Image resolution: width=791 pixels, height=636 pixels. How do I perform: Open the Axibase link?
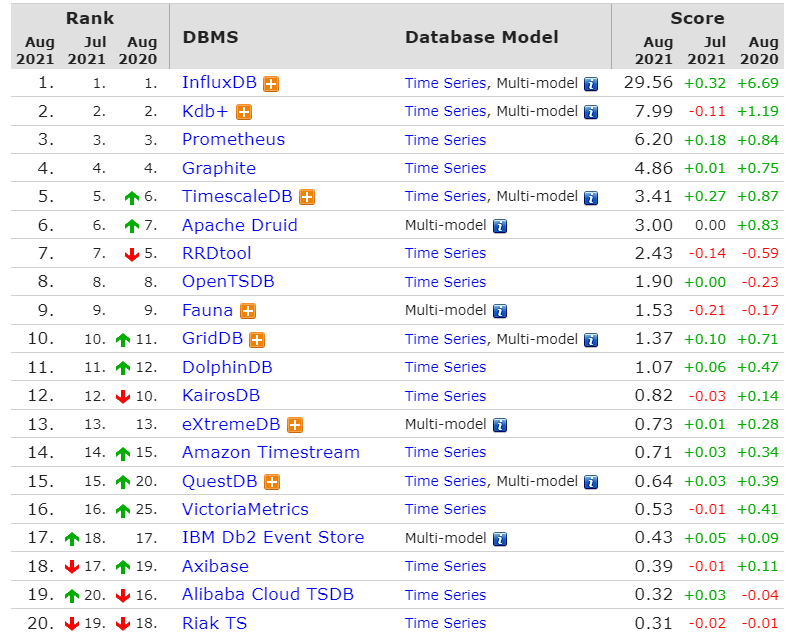pos(215,566)
